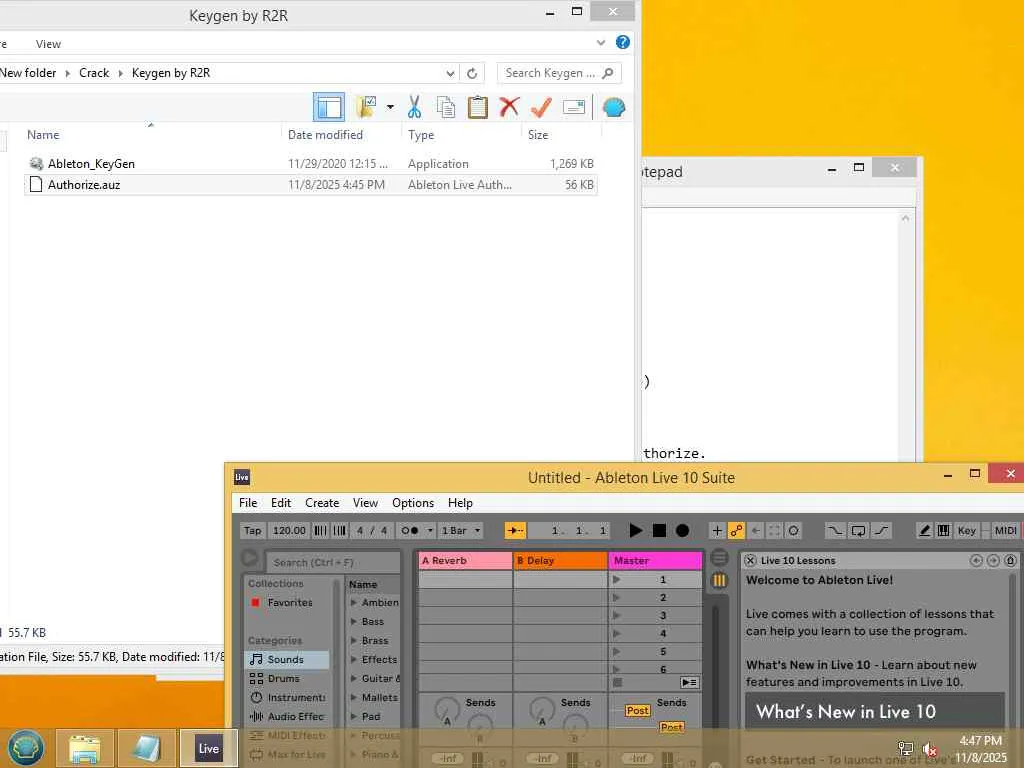Click the Copy icon in Explorer toolbar
Viewport: 1024px width, 768px height.
446,106
